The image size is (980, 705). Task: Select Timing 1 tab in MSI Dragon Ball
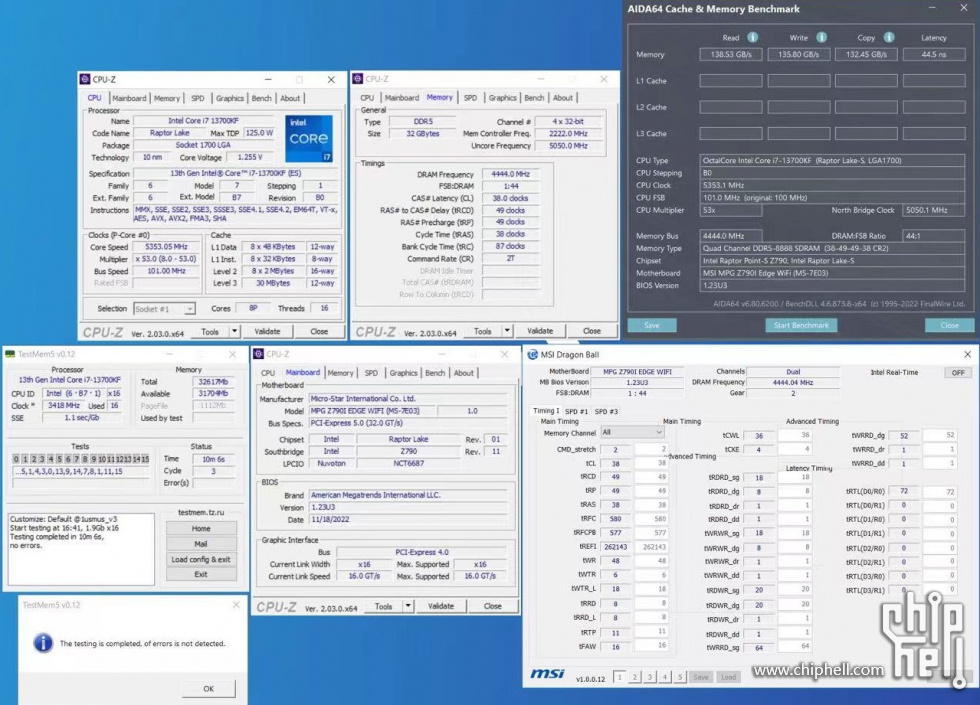point(546,411)
